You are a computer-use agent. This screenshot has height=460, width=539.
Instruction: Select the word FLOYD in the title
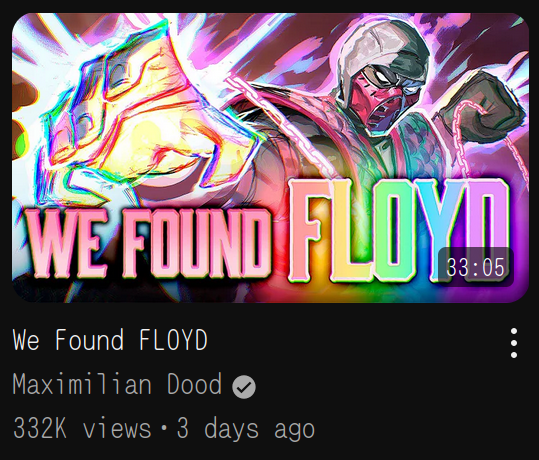click(173, 340)
